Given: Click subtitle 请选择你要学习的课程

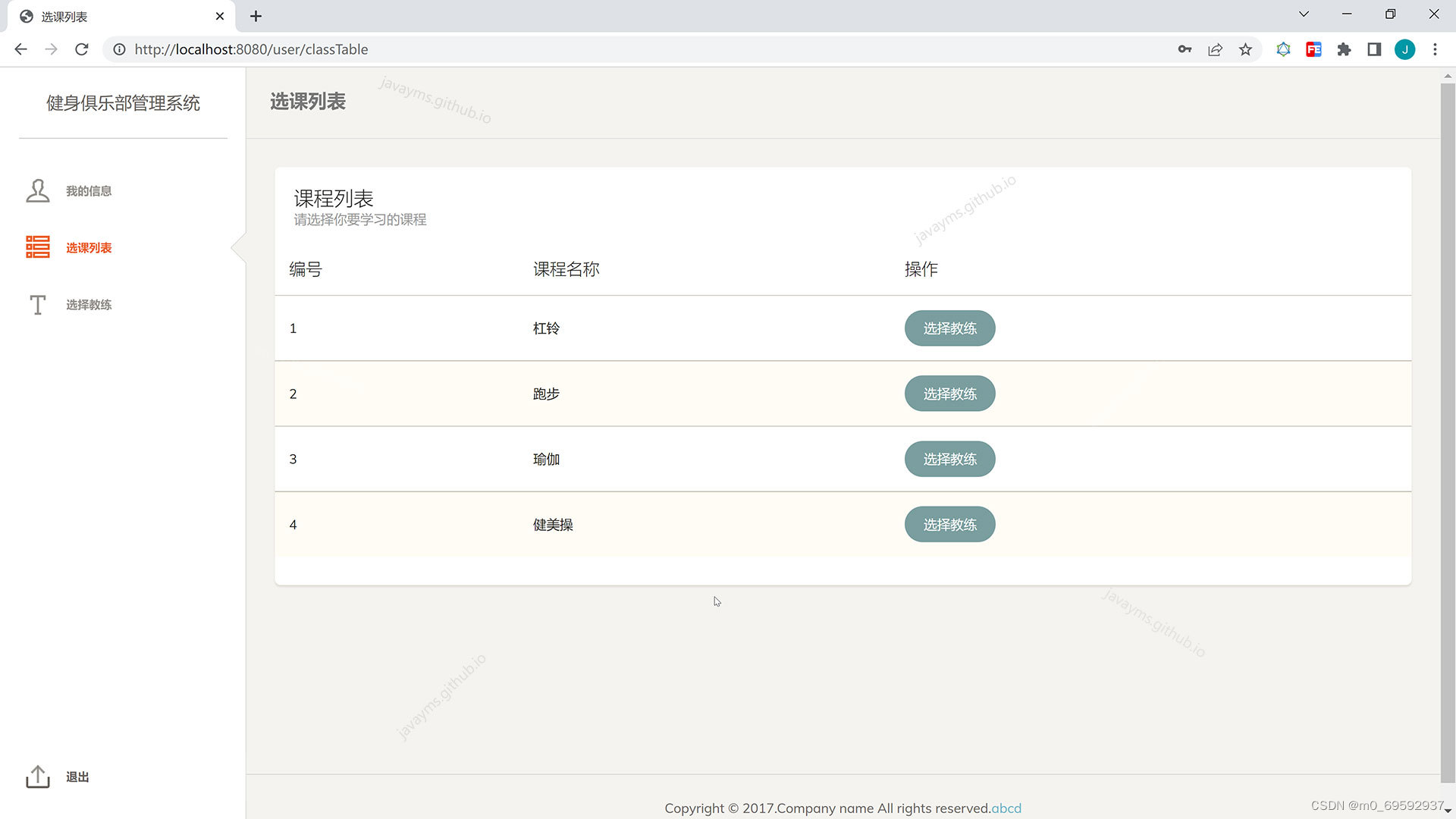Looking at the screenshot, I should (360, 219).
